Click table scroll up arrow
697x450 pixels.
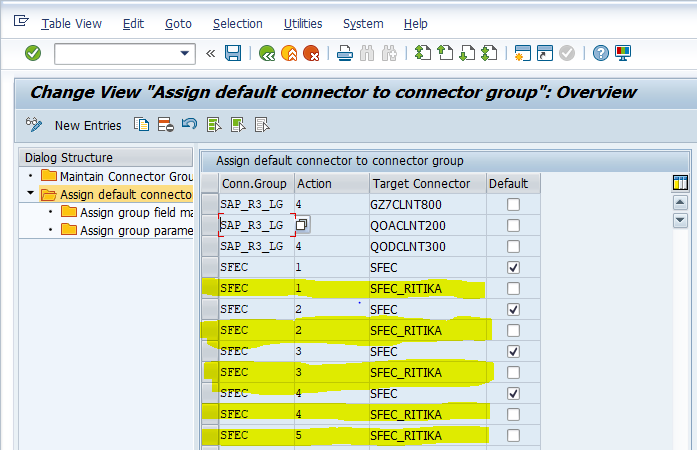(680, 203)
